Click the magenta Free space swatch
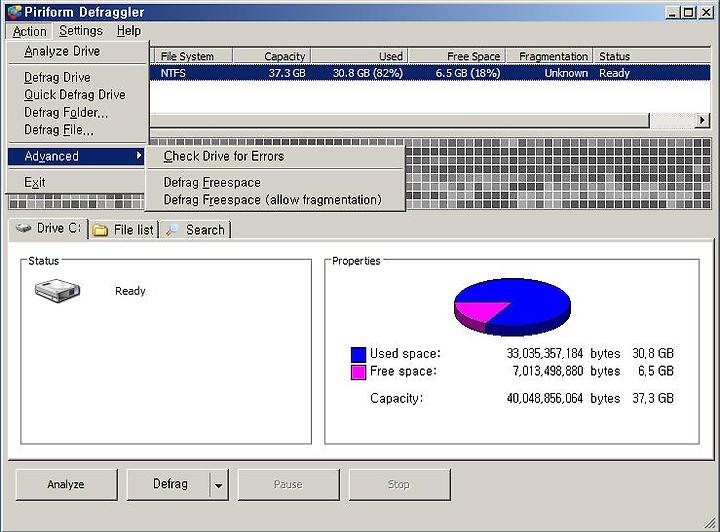 click(x=358, y=372)
